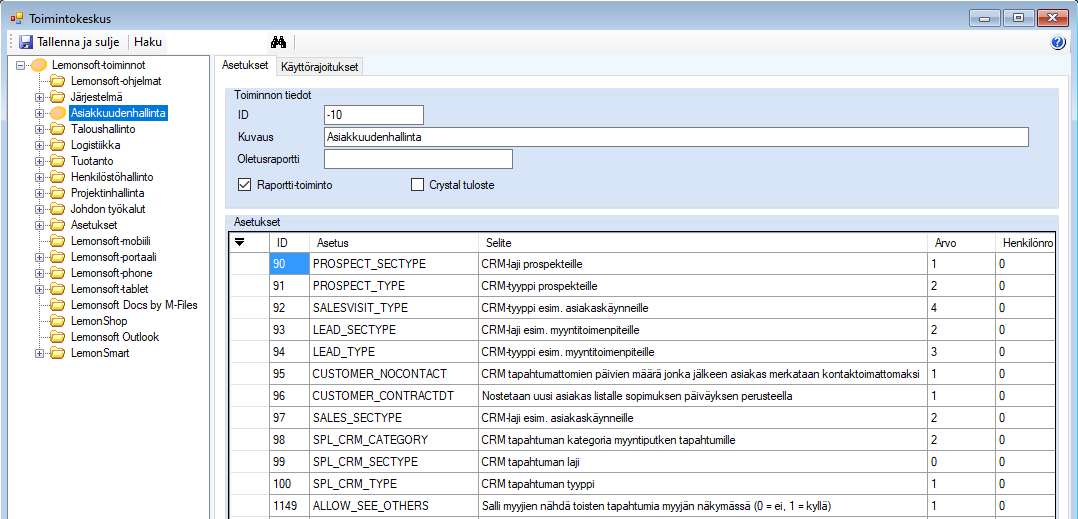Screen dimensions: 1078x519
Task: Sort by the Henkilönro column header
Action: [1025, 243]
